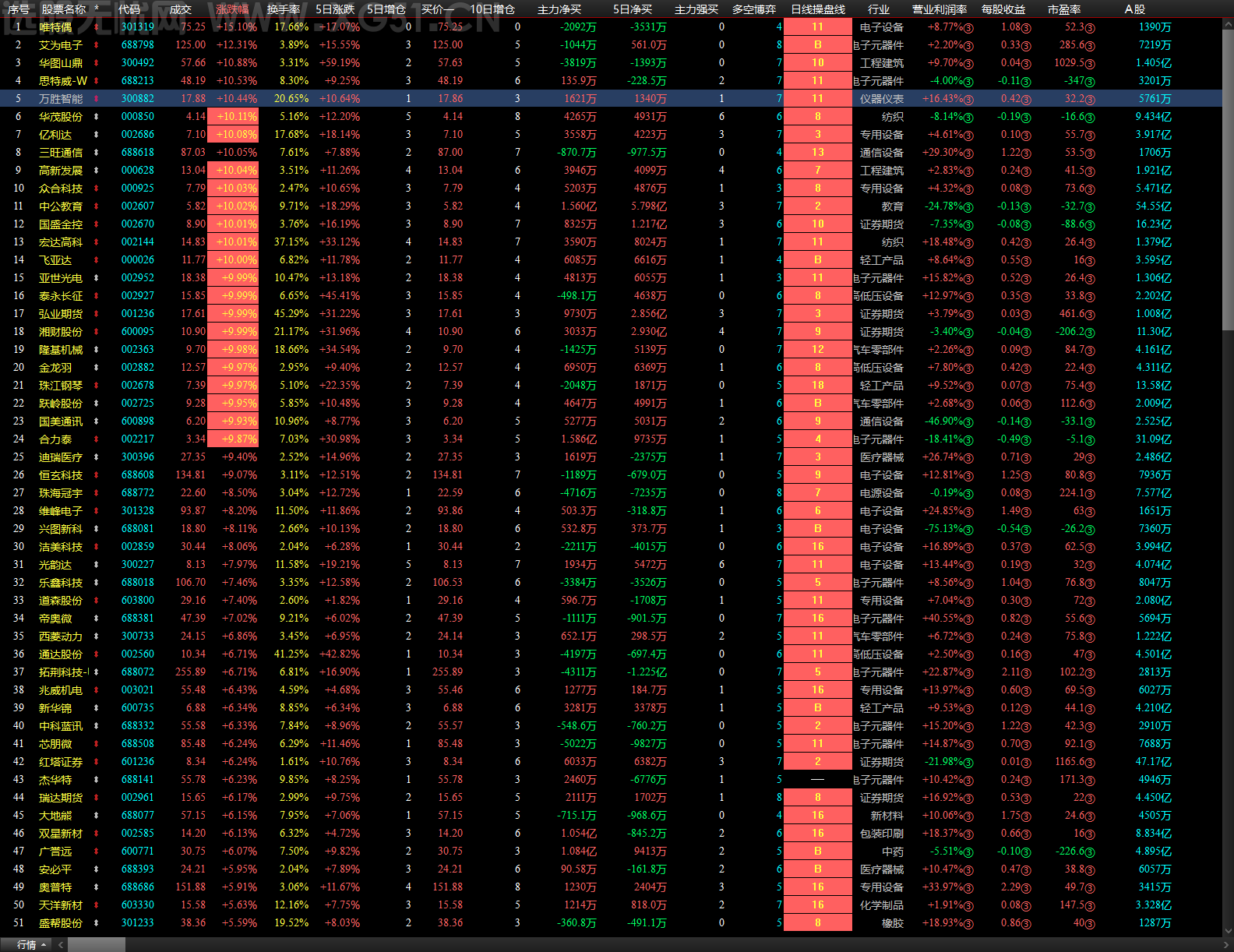Click the circled 3 badge after 唯特偶's +8.77%
The width and height of the screenshot is (1234, 952).
tap(968, 28)
